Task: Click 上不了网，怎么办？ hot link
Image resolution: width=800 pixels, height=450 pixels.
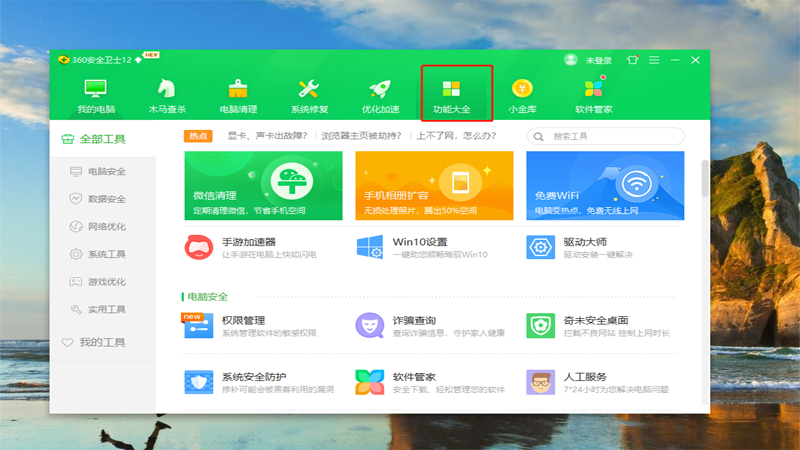Action: coord(456,136)
